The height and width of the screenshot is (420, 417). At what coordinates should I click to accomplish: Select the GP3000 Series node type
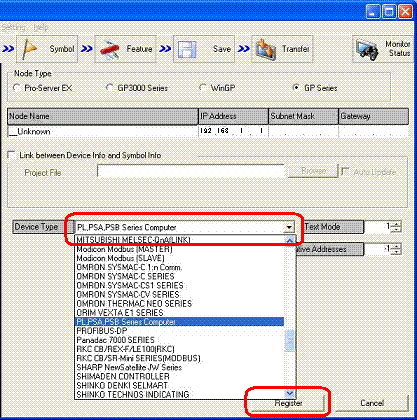pyautogui.click(x=109, y=88)
